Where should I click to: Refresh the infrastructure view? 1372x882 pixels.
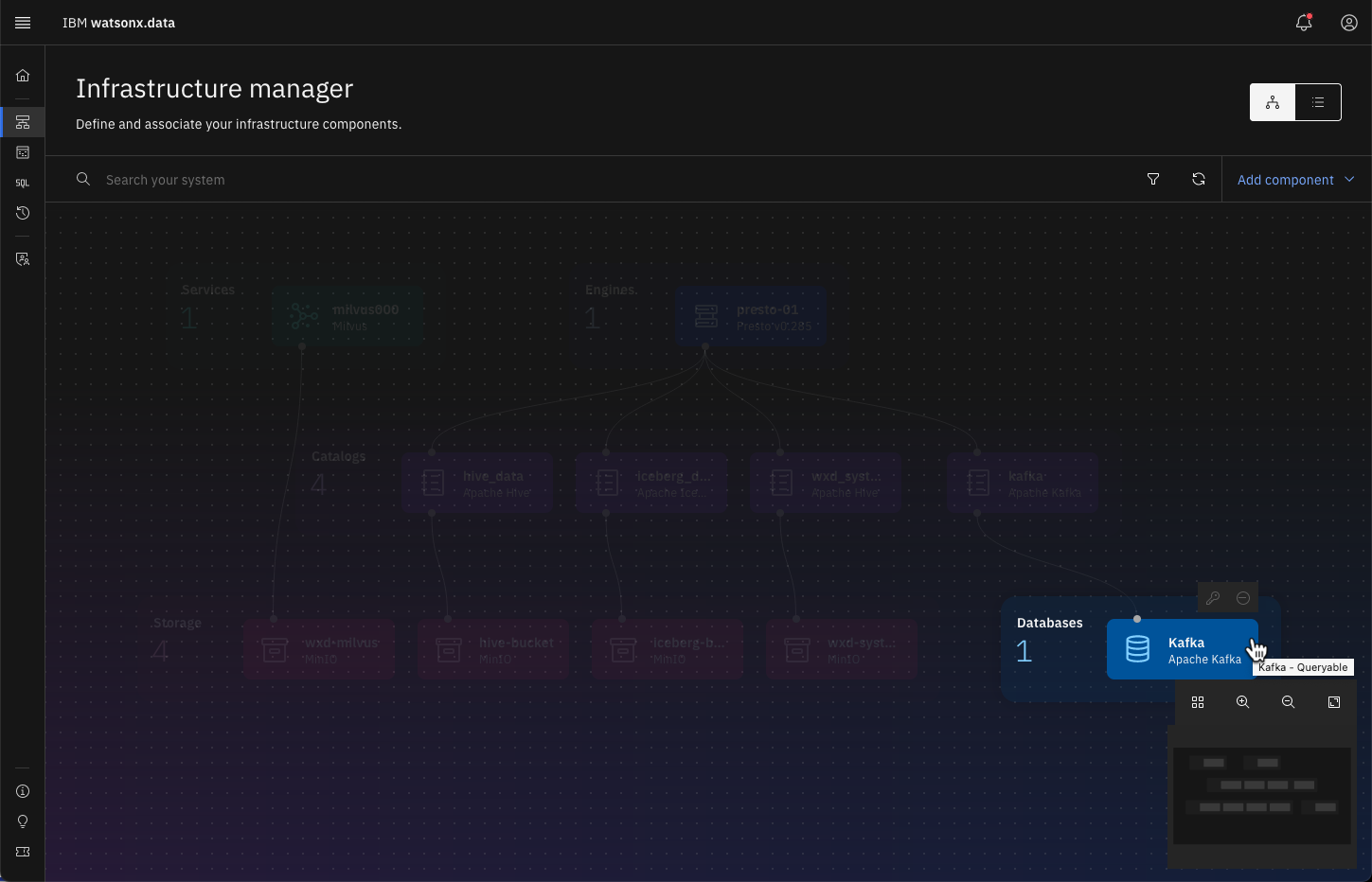click(1199, 179)
